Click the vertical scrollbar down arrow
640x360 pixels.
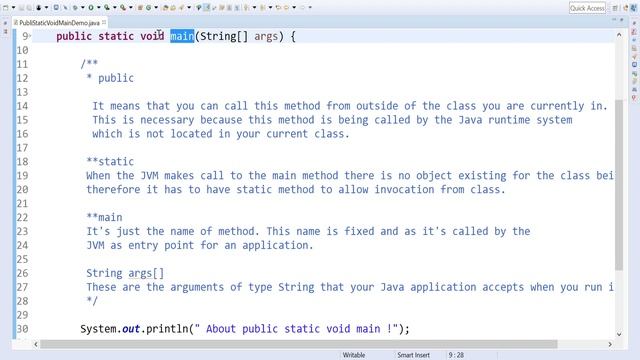pos(619,334)
